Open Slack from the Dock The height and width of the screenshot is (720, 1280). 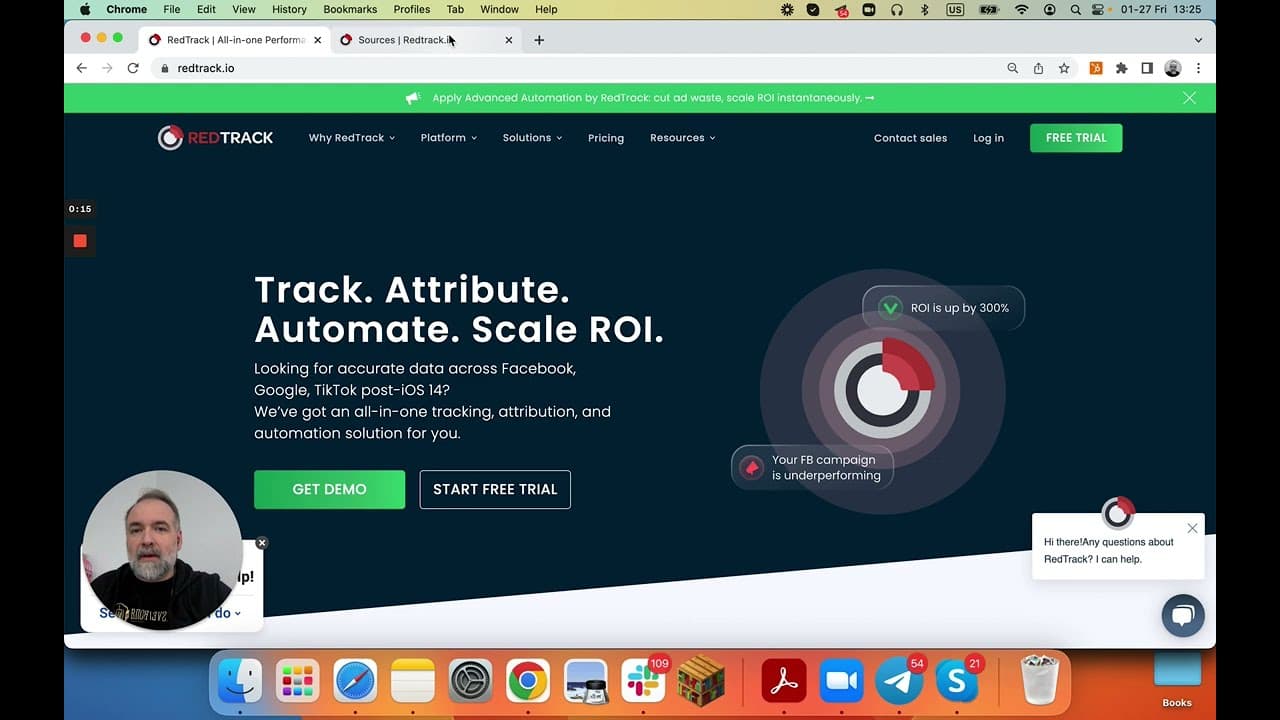[x=643, y=681]
